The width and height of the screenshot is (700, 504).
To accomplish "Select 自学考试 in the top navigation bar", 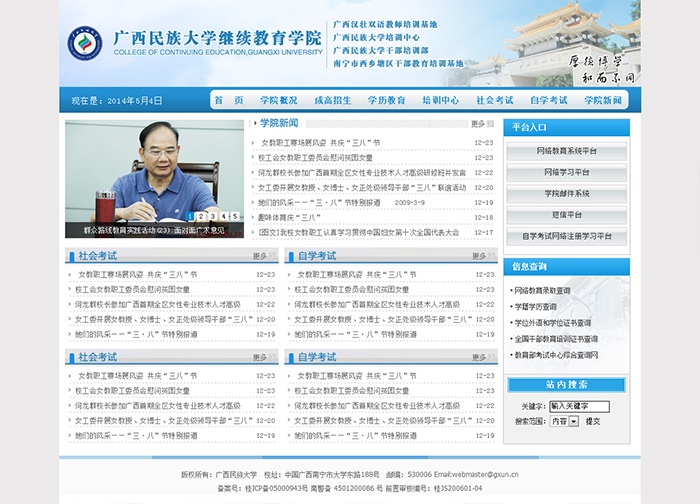I will tap(549, 100).
